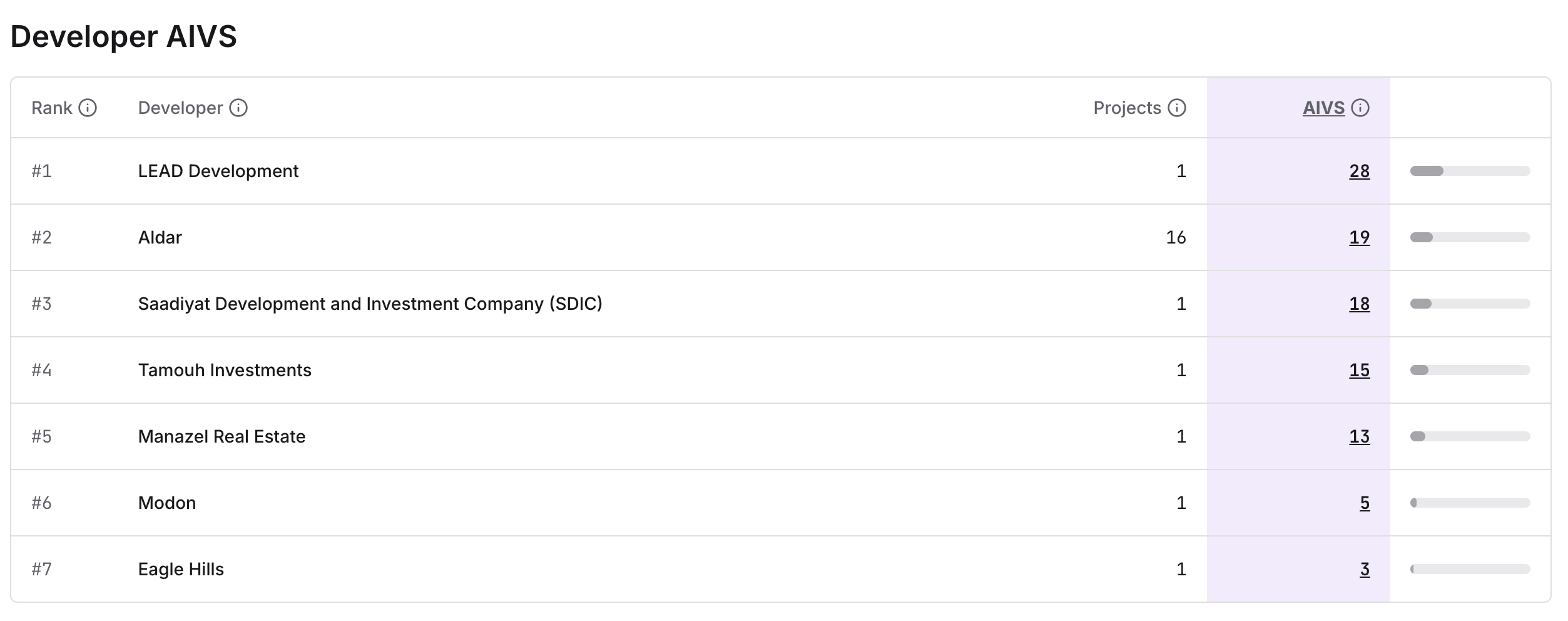
Task: Open Tamouh Investments AIVS score 15
Action: (x=1359, y=371)
